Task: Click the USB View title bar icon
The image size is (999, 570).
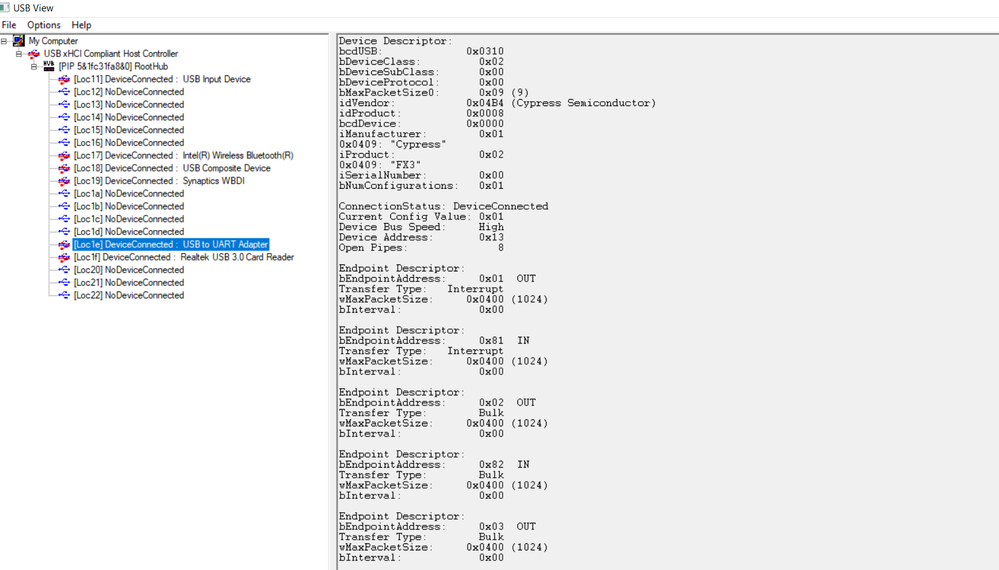Action: tap(4, 8)
